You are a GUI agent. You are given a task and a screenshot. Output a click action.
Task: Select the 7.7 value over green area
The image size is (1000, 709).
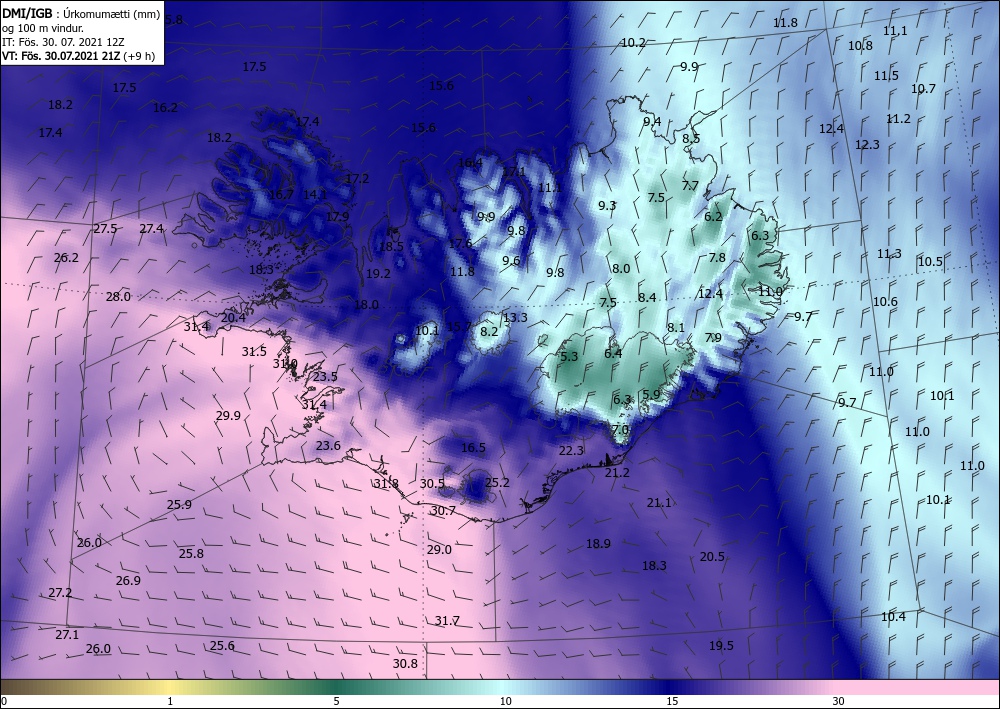point(690,186)
